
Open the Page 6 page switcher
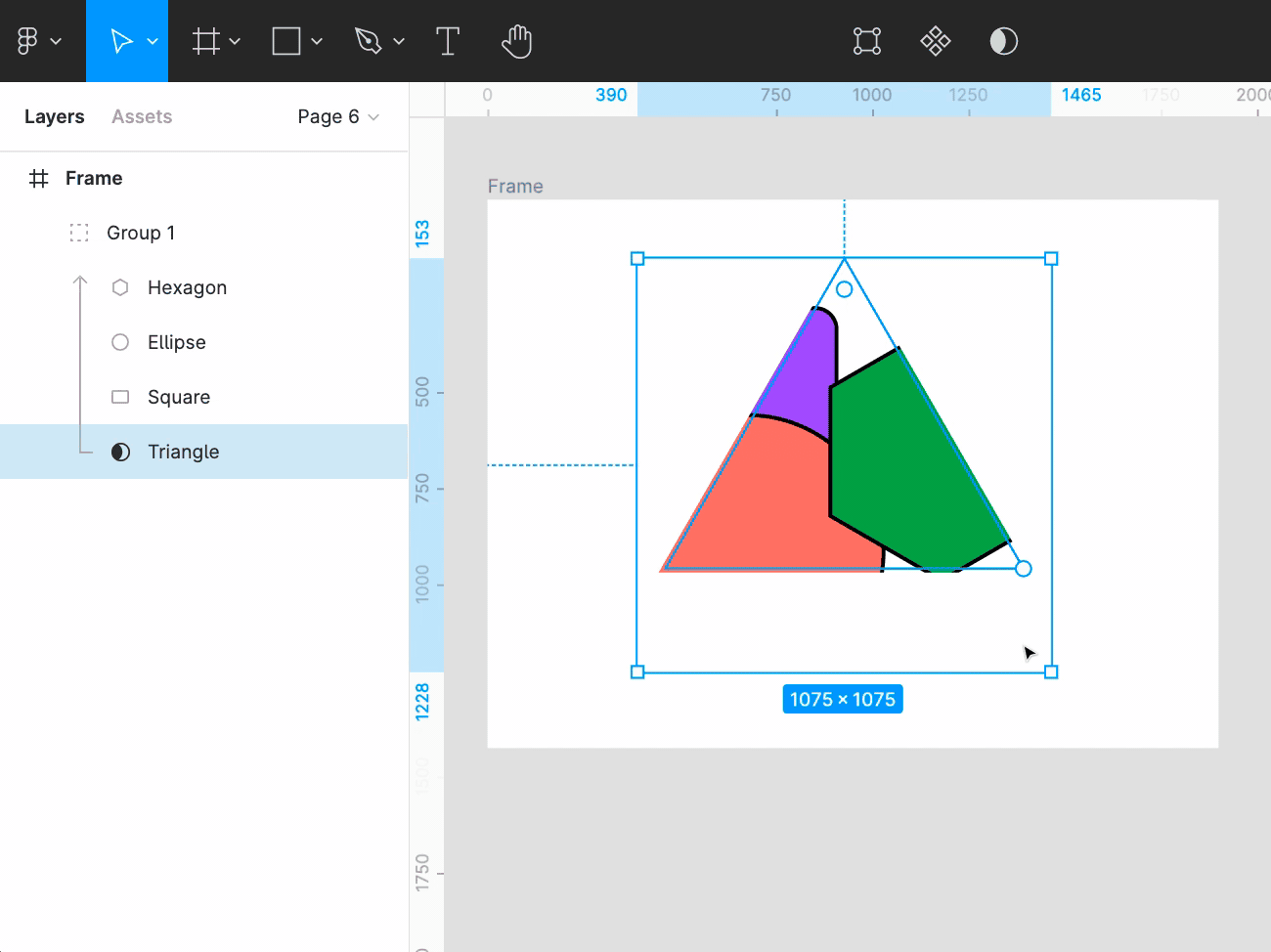[x=337, y=116]
